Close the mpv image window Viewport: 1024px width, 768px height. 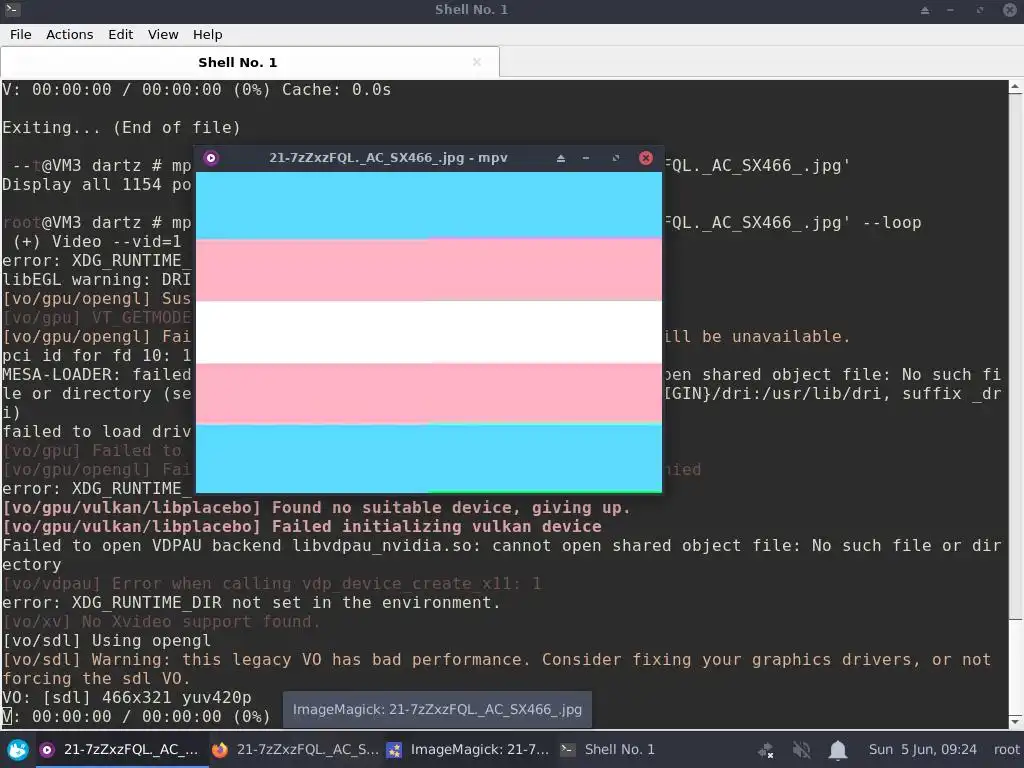(x=645, y=158)
